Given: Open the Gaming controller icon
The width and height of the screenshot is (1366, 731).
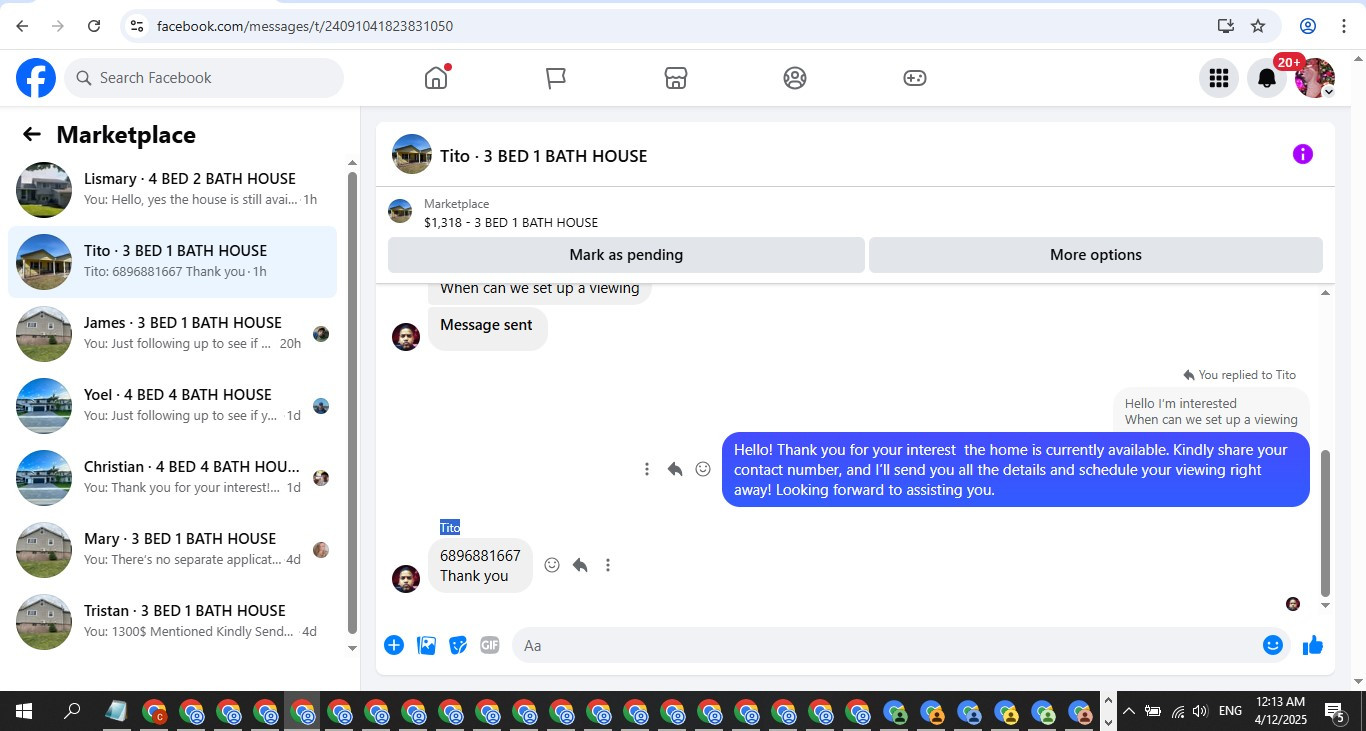Looking at the screenshot, I should coord(915,78).
